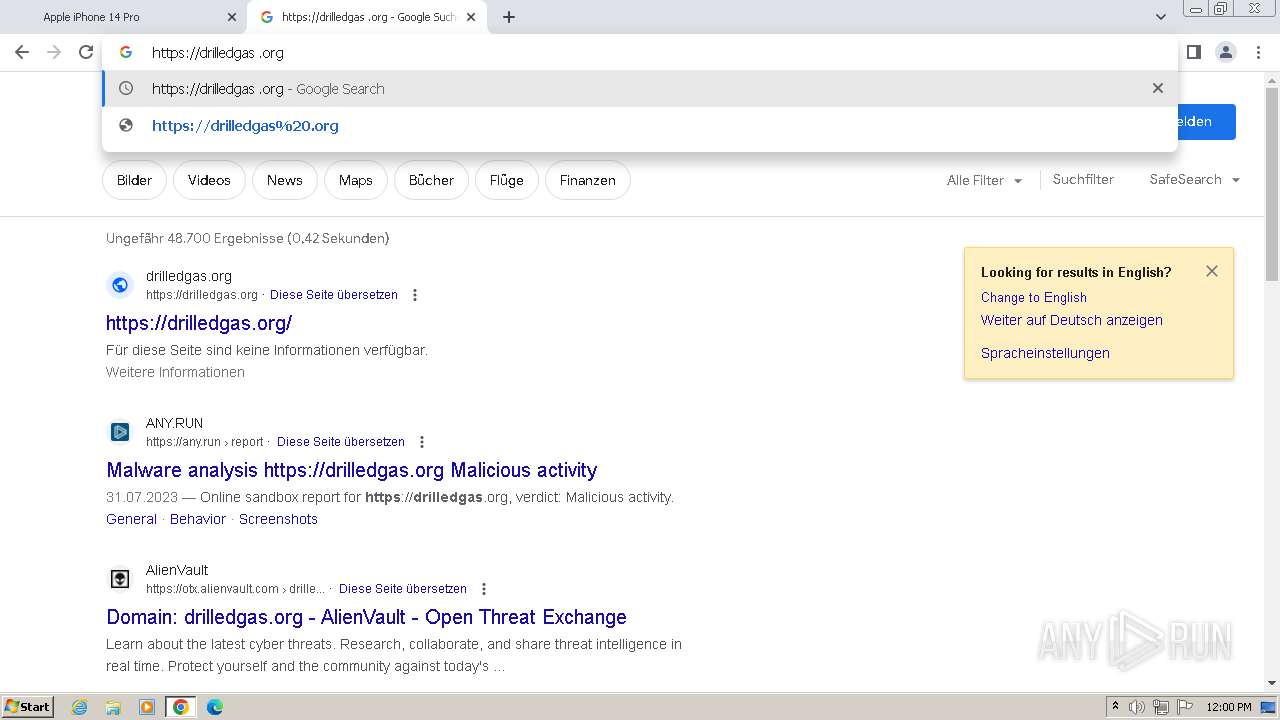1280x720 pixels.
Task: Select the Bilder filter chip
Action: click(x=134, y=180)
